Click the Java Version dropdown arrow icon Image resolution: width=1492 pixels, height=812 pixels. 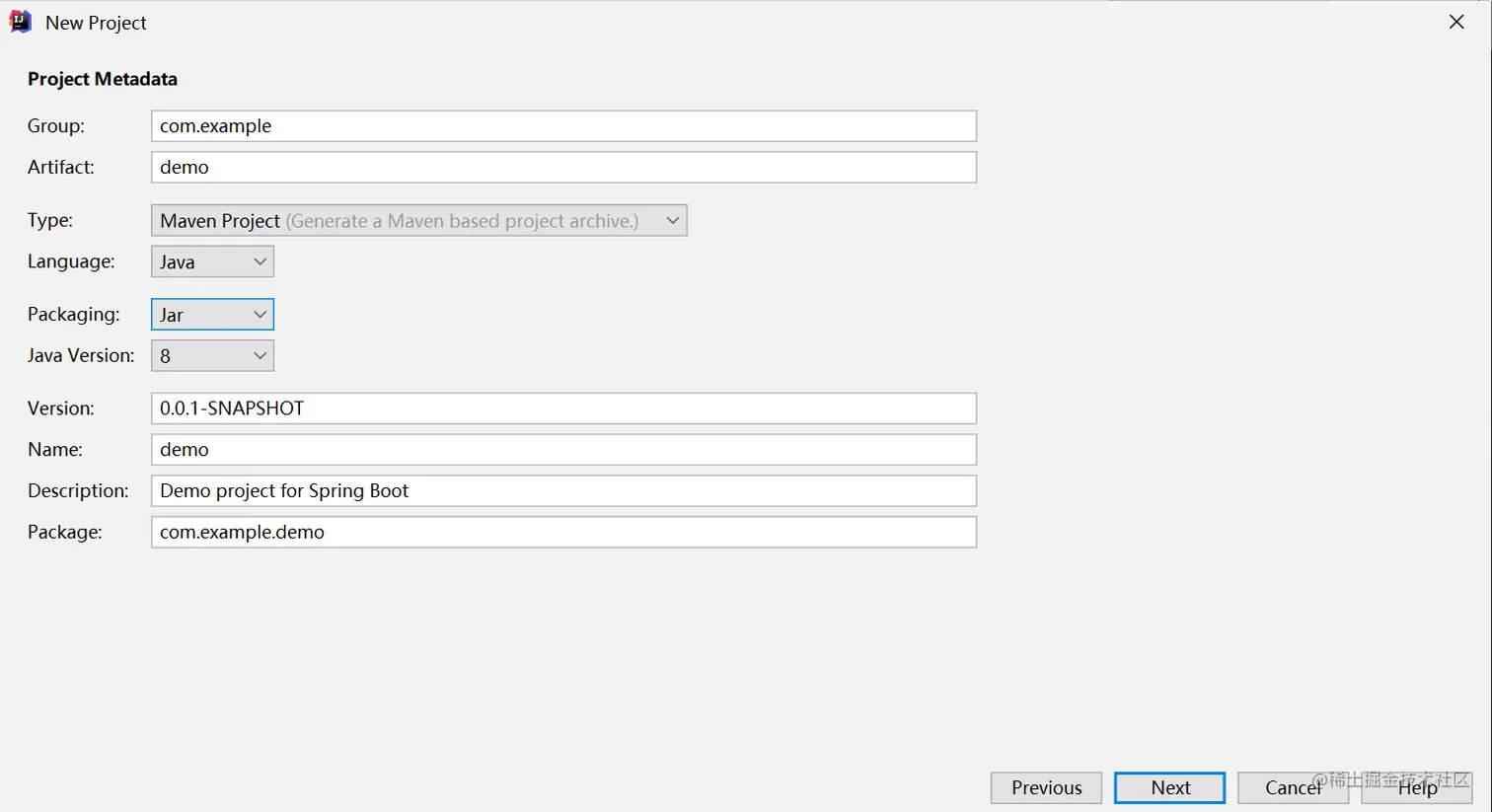click(260, 356)
